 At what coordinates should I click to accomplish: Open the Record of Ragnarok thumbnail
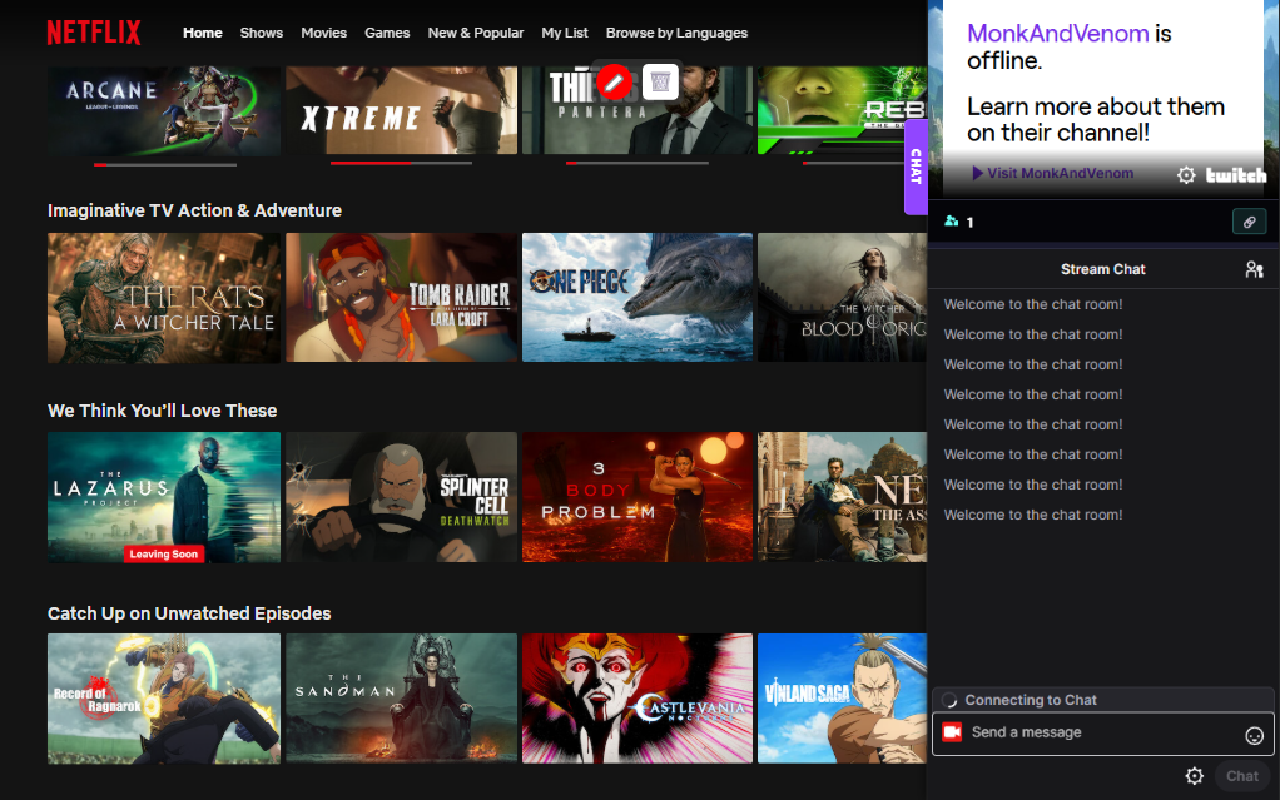pos(164,698)
